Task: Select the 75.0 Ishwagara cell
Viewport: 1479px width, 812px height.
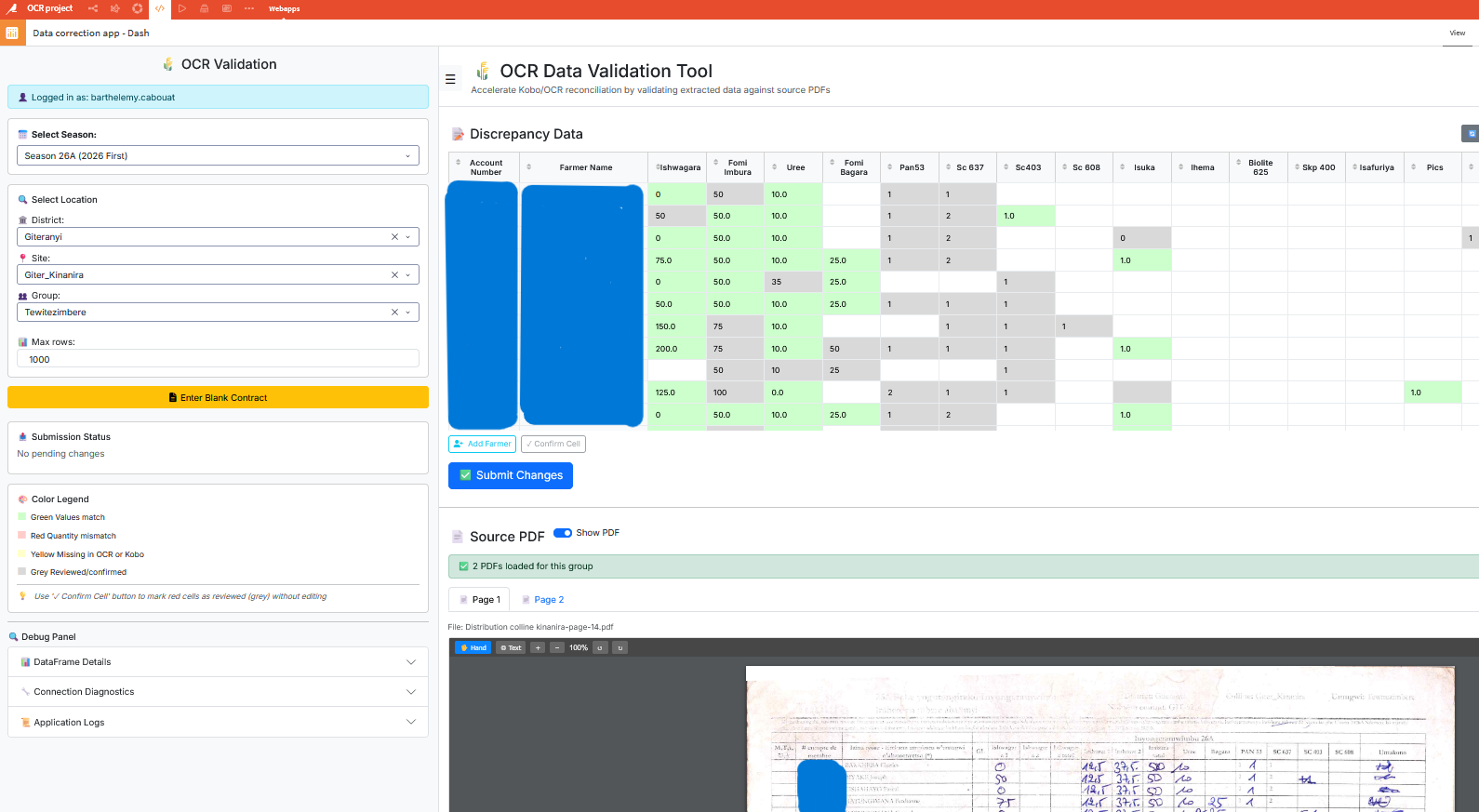Action: pyautogui.click(x=676, y=260)
